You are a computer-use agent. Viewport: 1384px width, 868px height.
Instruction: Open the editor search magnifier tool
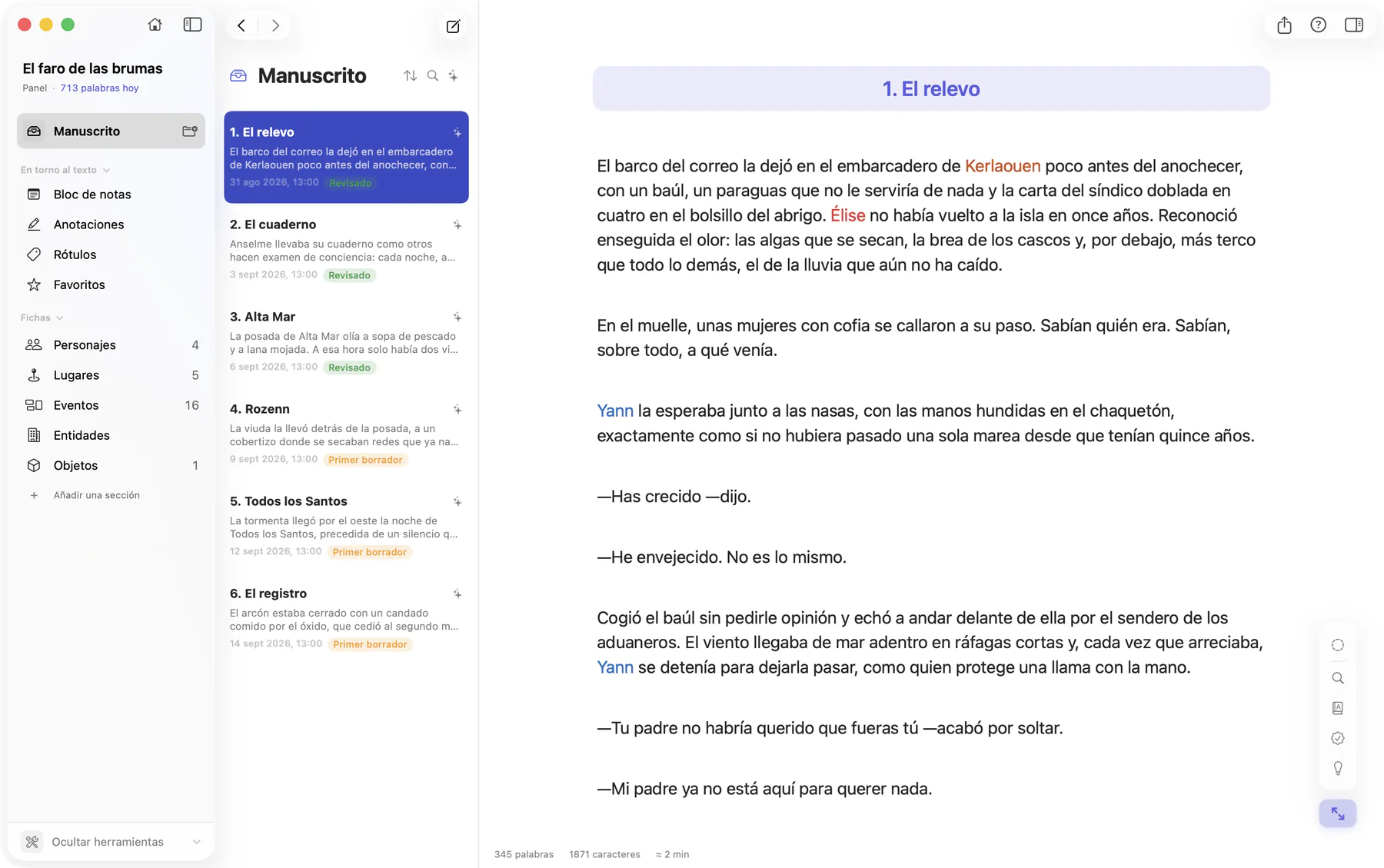coord(1338,678)
